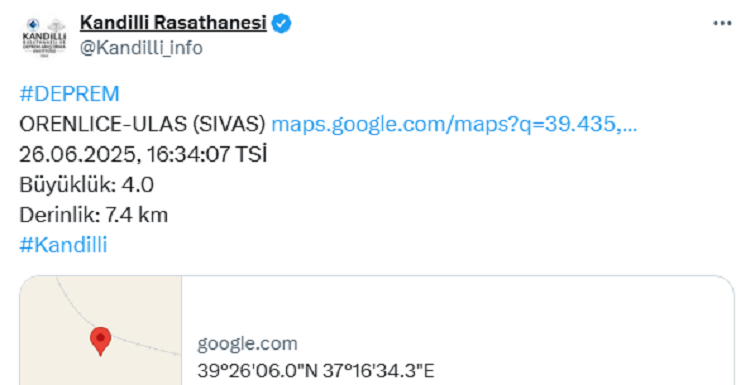Open the 39°26'06.0"N 37°16'34.3"E card title
Screen dimensions: 750x385
point(316,371)
